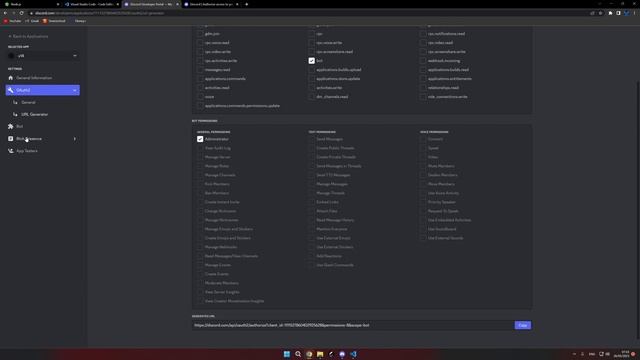The image size is (640, 360).
Task: Click the App Testers icon
Action: 11,151
